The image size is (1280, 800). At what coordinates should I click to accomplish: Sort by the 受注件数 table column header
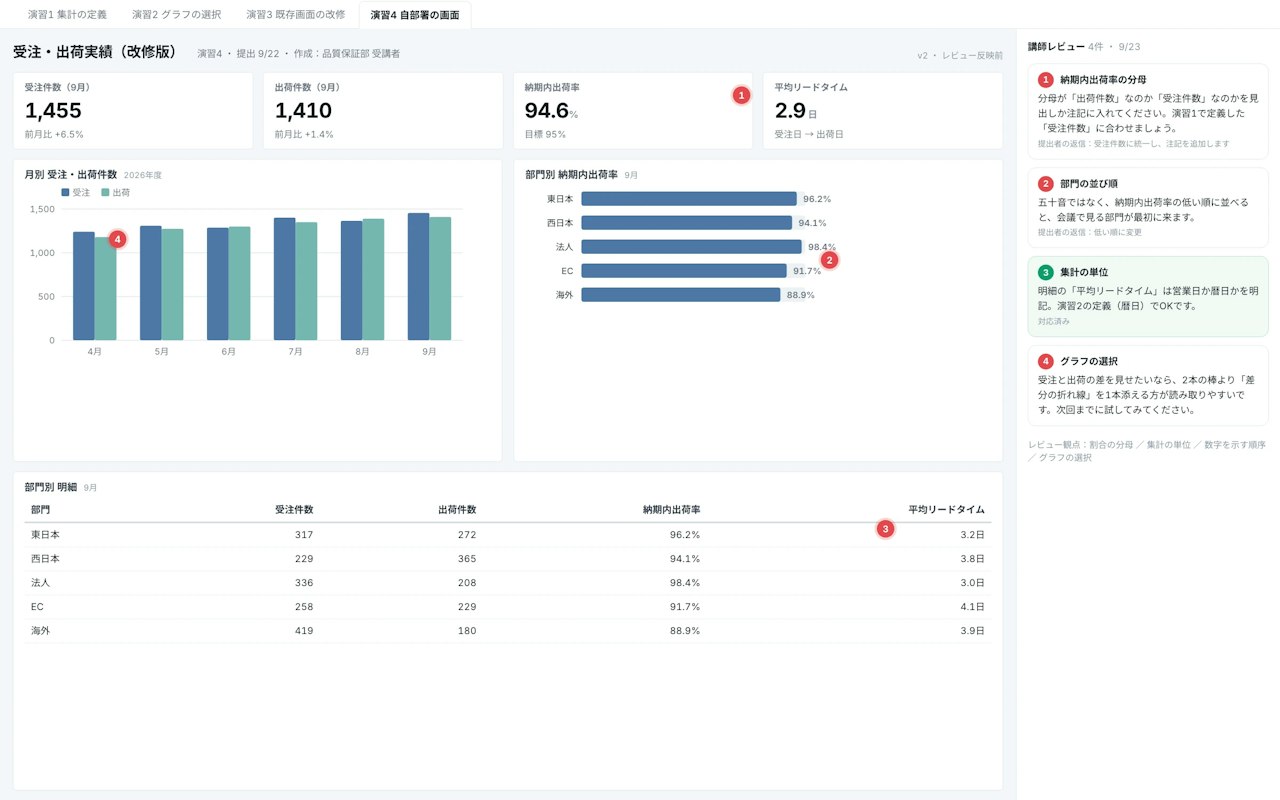(294, 510)
